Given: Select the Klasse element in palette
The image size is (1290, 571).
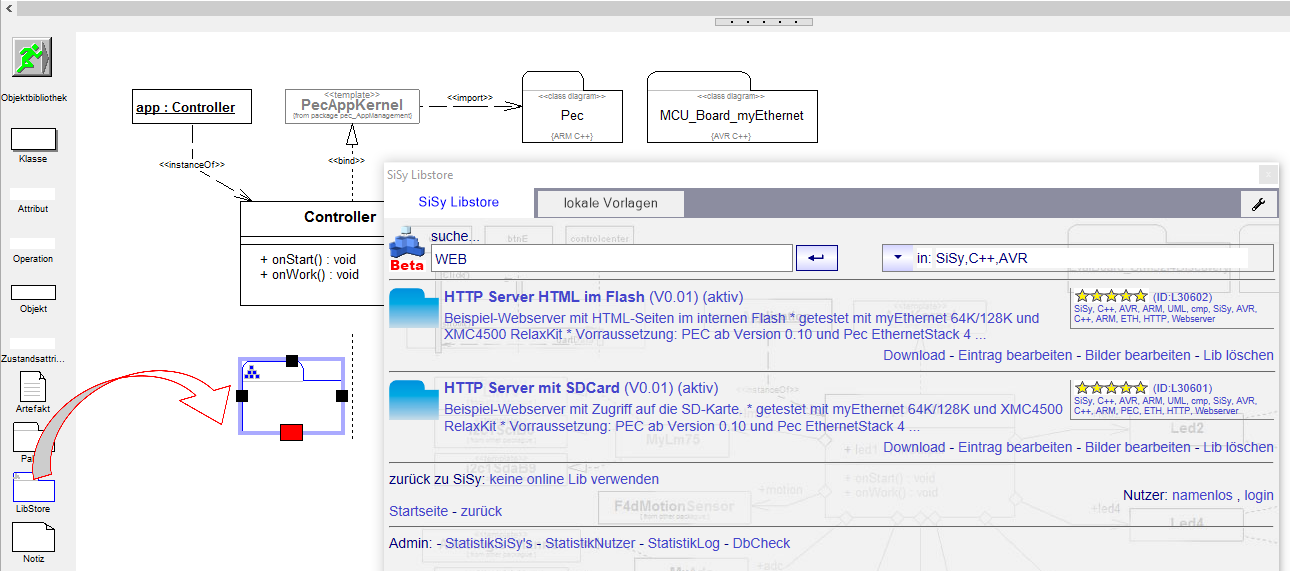Looking at the screenshot, I should coord(33,138).
